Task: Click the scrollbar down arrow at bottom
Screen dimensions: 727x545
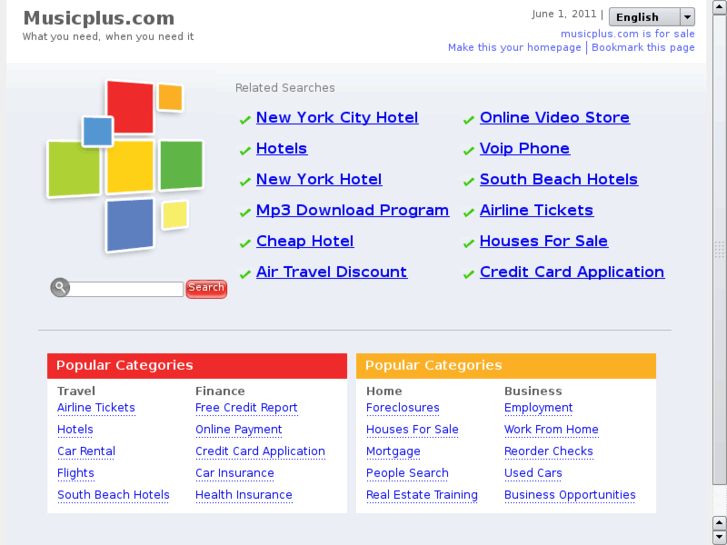Action: 719,537
